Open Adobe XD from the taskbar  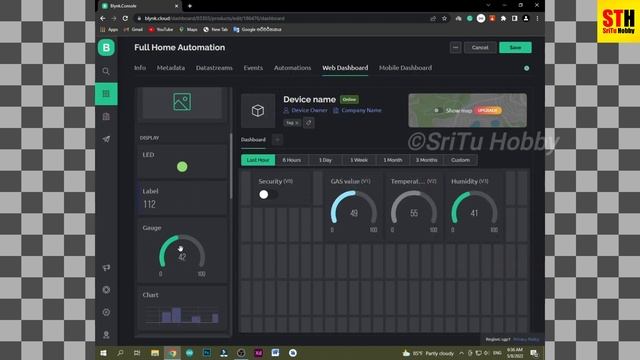tap(258, 353)
